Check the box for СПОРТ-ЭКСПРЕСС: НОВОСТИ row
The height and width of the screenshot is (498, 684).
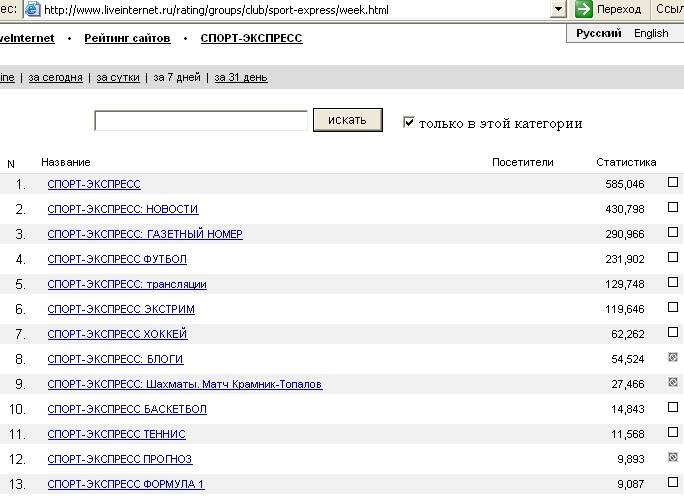[673, 207]
